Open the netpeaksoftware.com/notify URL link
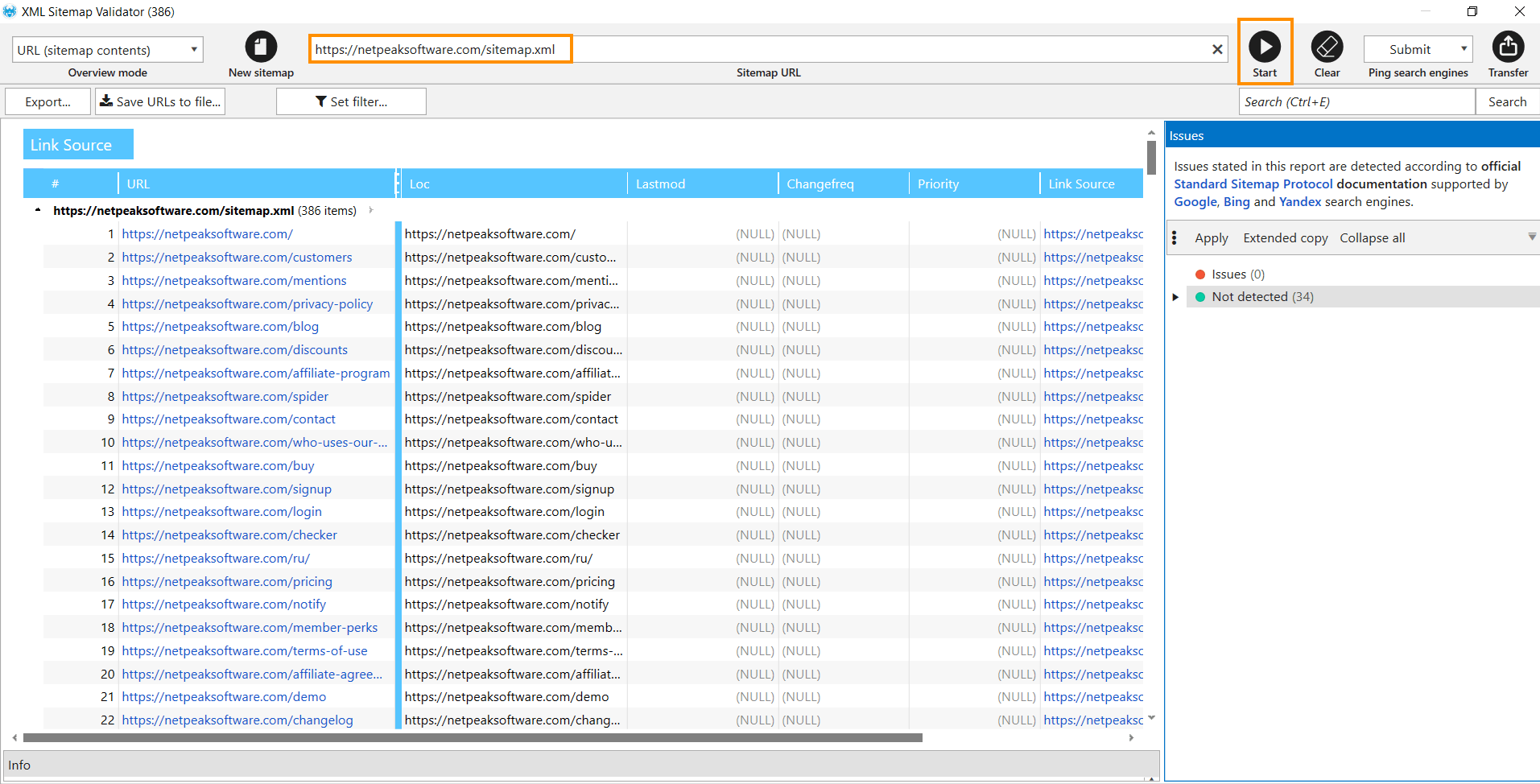The height and width of the screenshot is (784, 1540). (224, 604)
